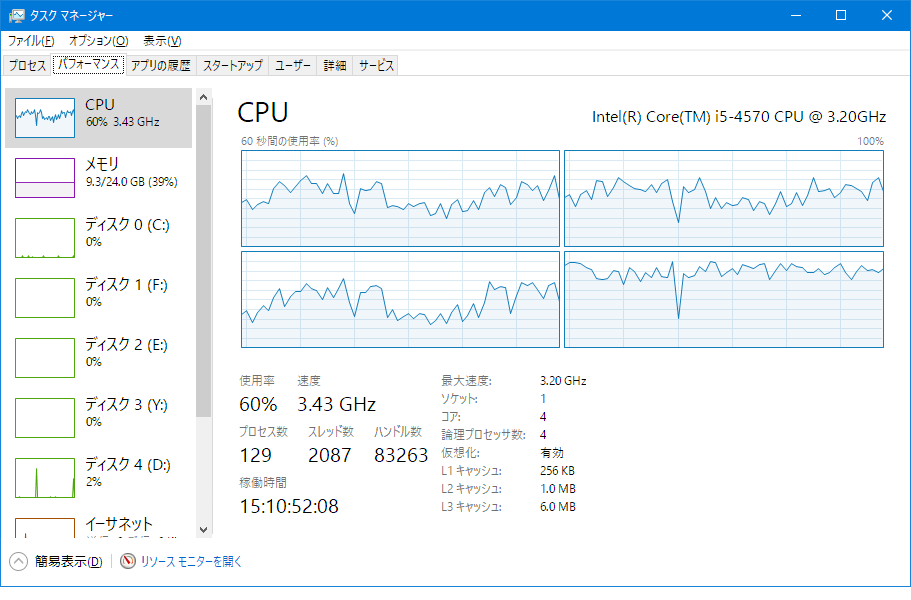Open ディスク 2 (E:) performance graph
Image resolution: width=911 pixels, height=600 pixels.
pyautogui.click(x=45, y=358)
